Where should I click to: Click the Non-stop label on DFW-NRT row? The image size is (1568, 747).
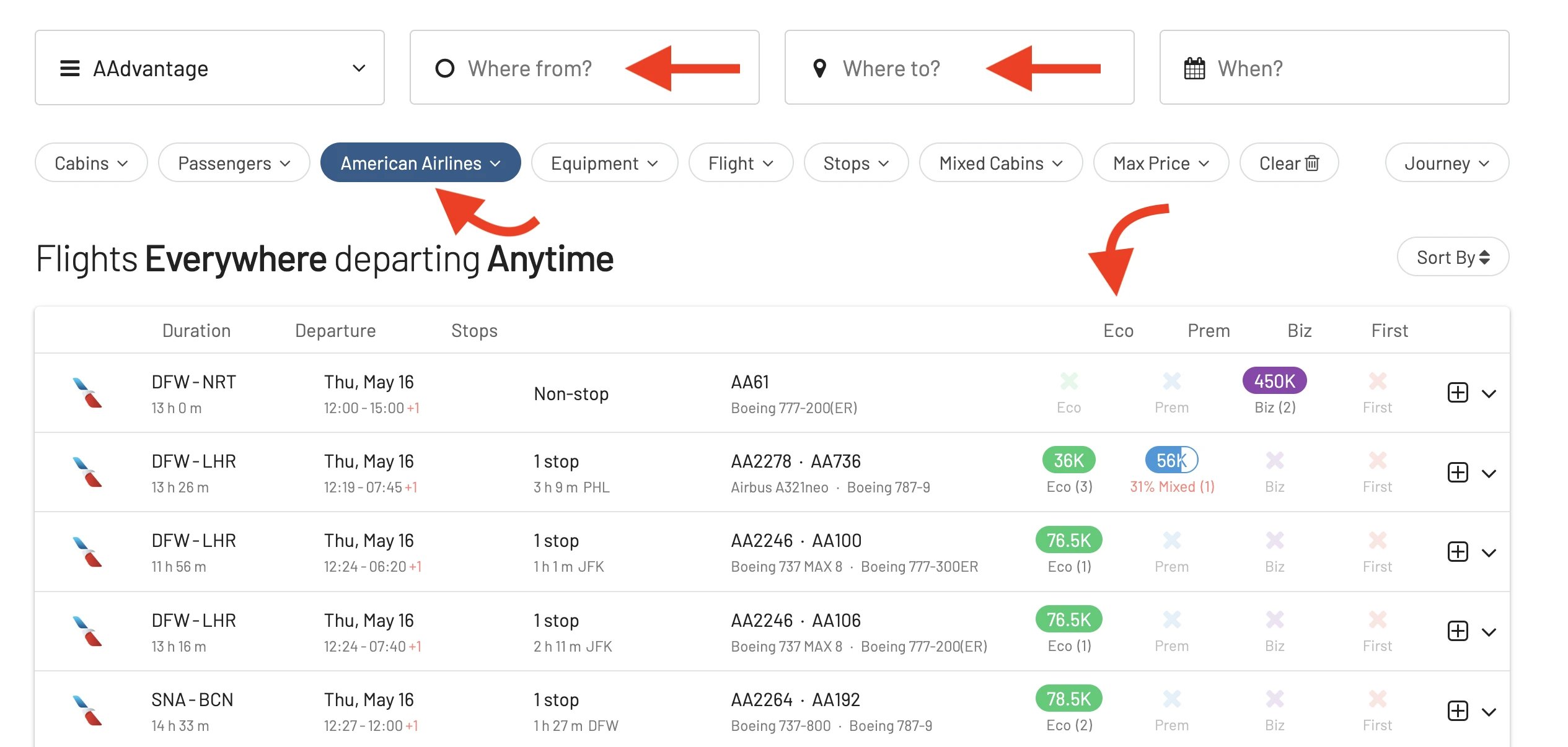(571, 394)
